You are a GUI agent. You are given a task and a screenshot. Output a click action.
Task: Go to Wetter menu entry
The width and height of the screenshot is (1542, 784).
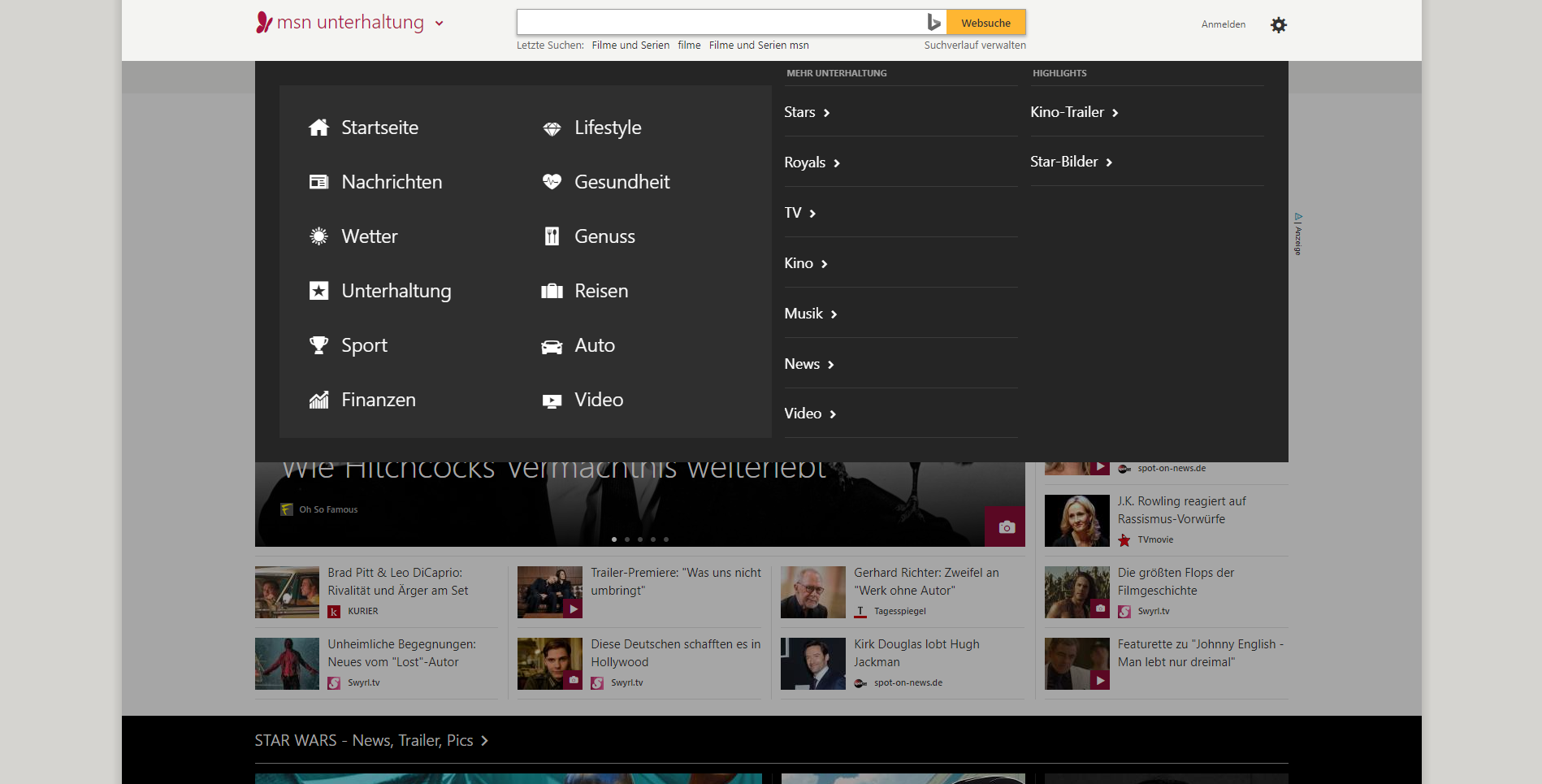click(370, 236)
